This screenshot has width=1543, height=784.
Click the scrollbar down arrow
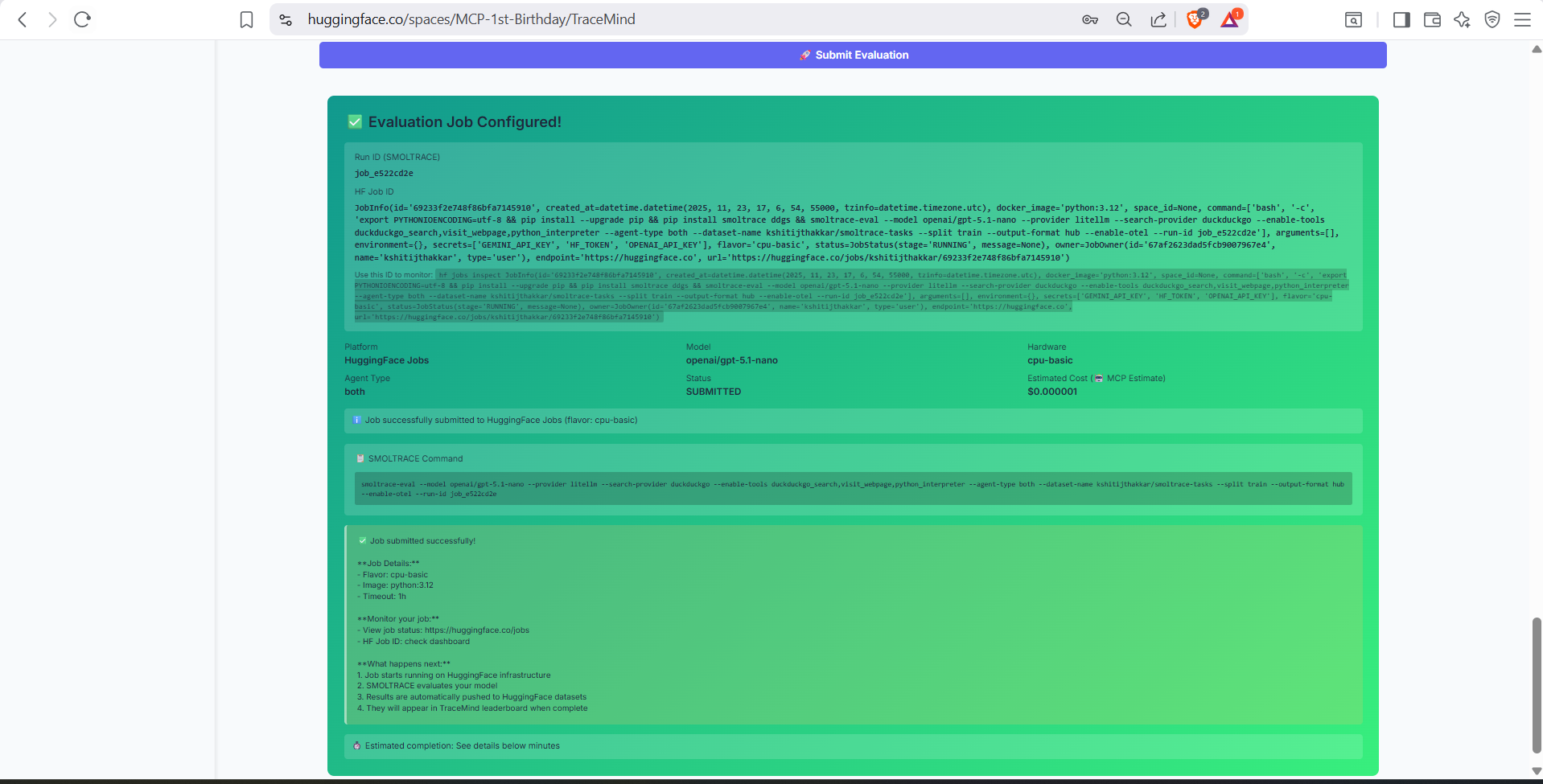1537,771
